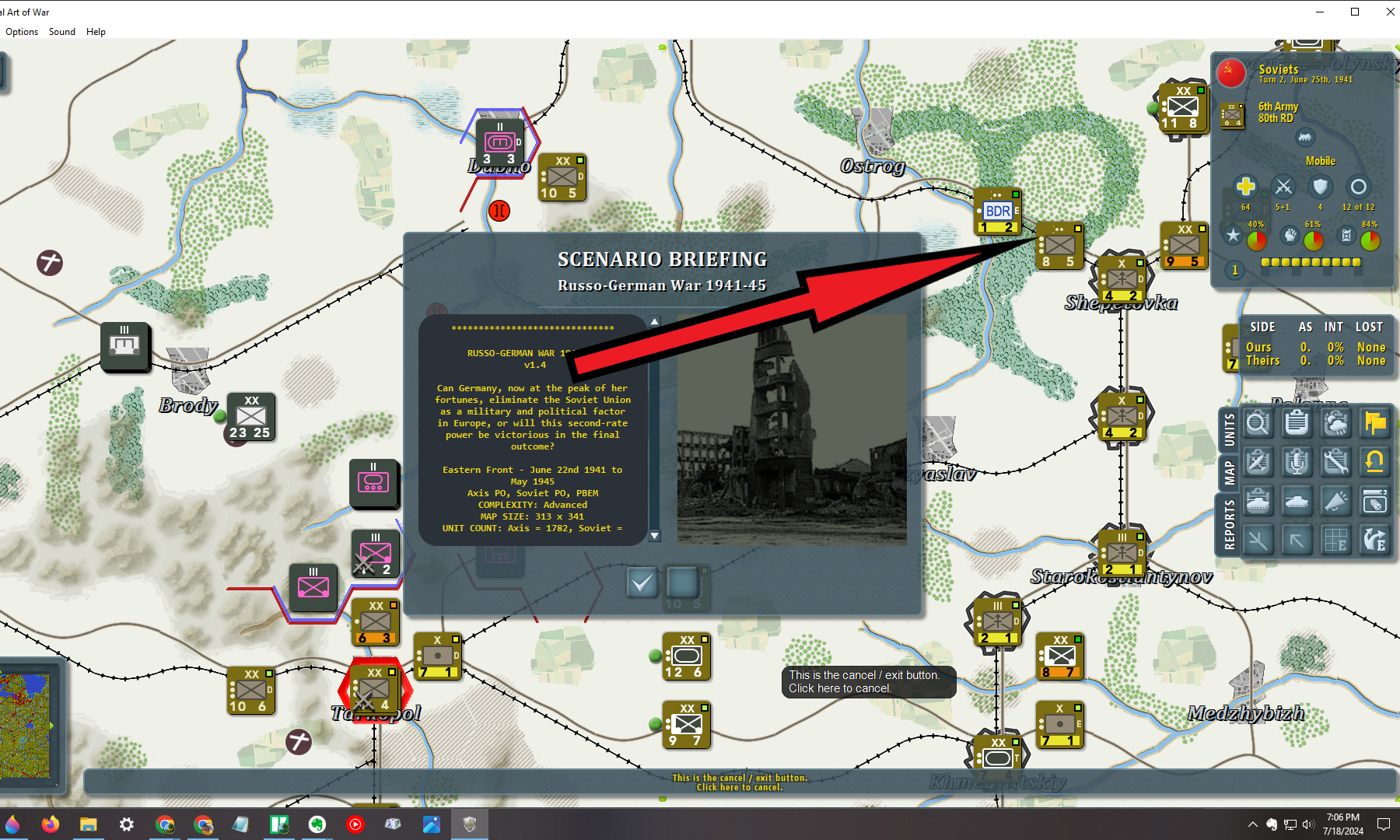Open the tank clipboard inventory report
This screenshot has width=1400, height=840.
point(1258,502)
